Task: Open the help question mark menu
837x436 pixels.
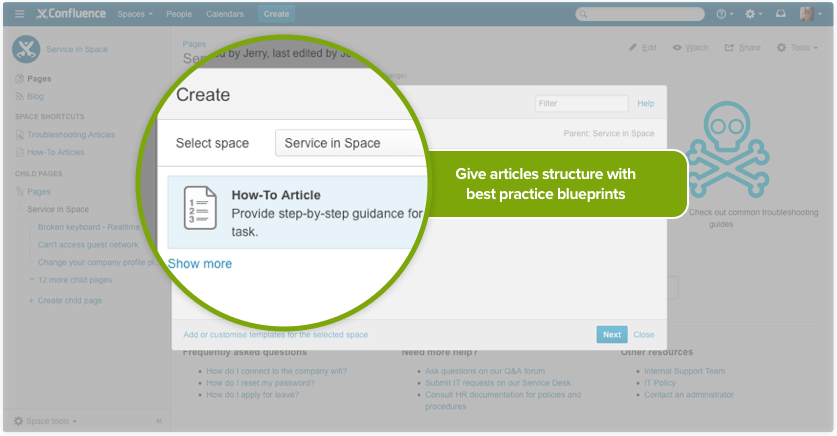Action: click(x=724, y=14)
